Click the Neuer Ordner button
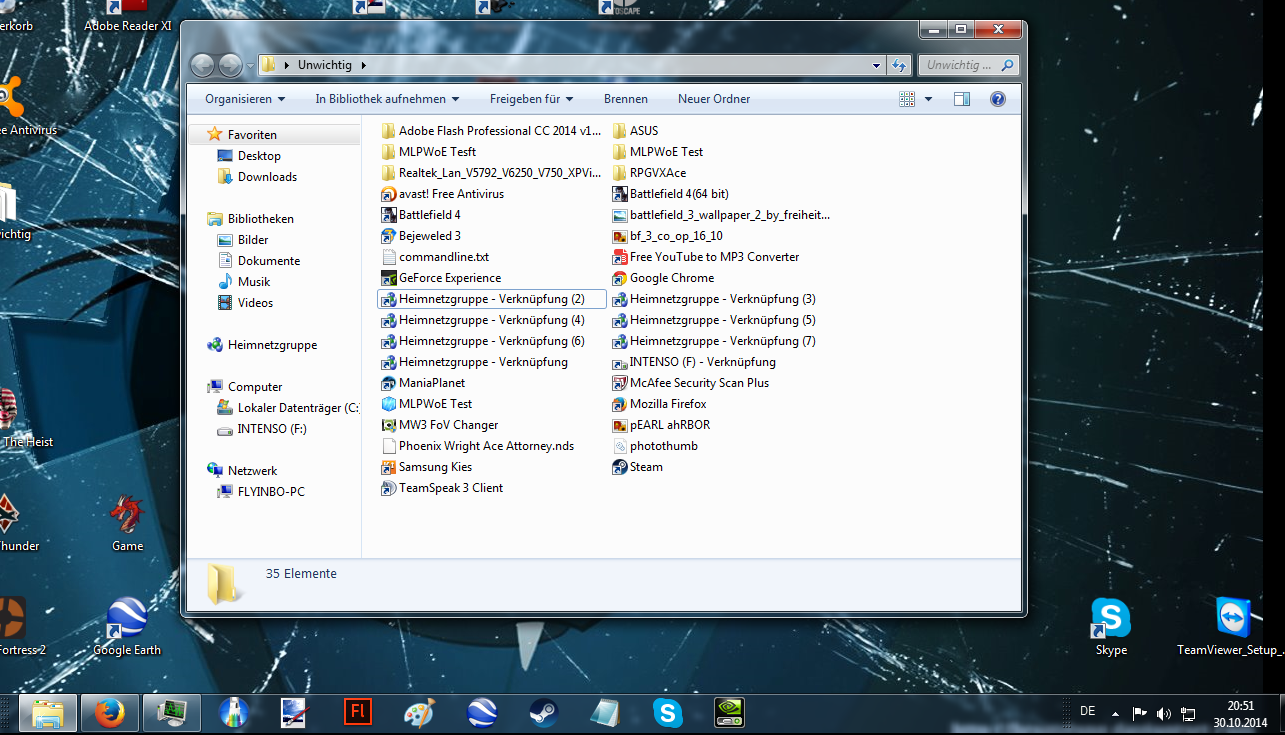 click(x=714, y=99)
